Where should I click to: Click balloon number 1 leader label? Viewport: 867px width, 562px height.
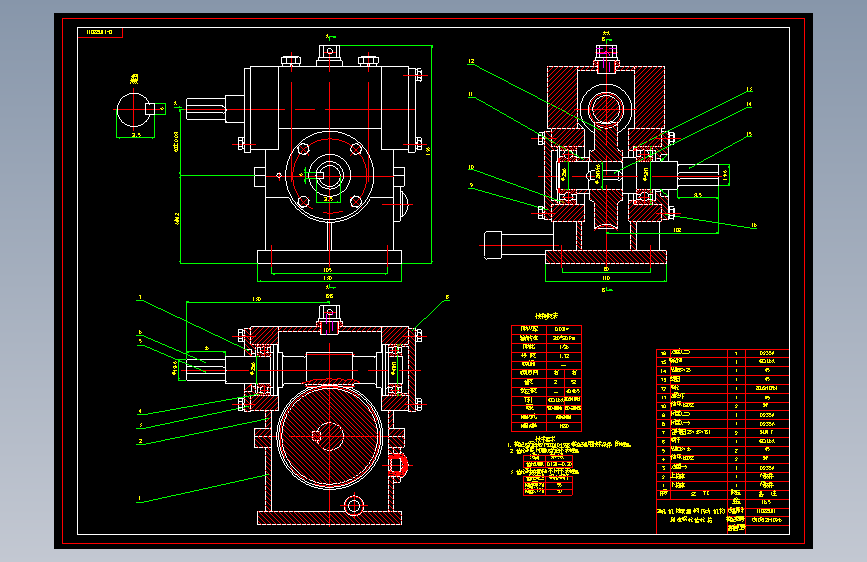(140, 498)
